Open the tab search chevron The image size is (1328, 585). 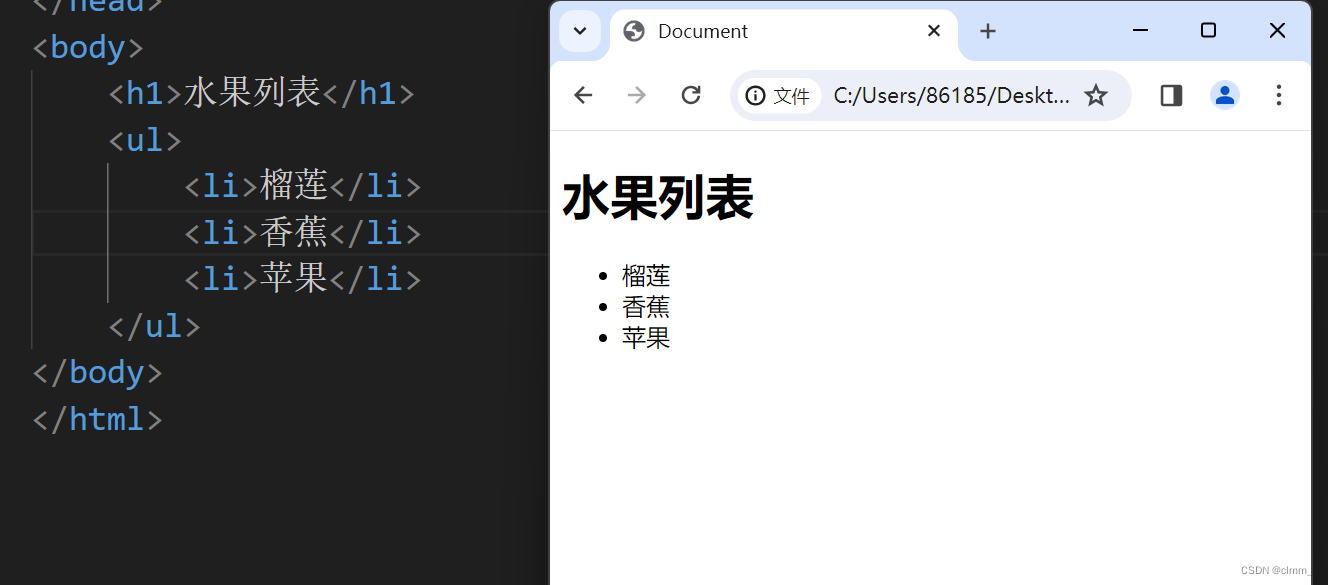tap(580, 31)
